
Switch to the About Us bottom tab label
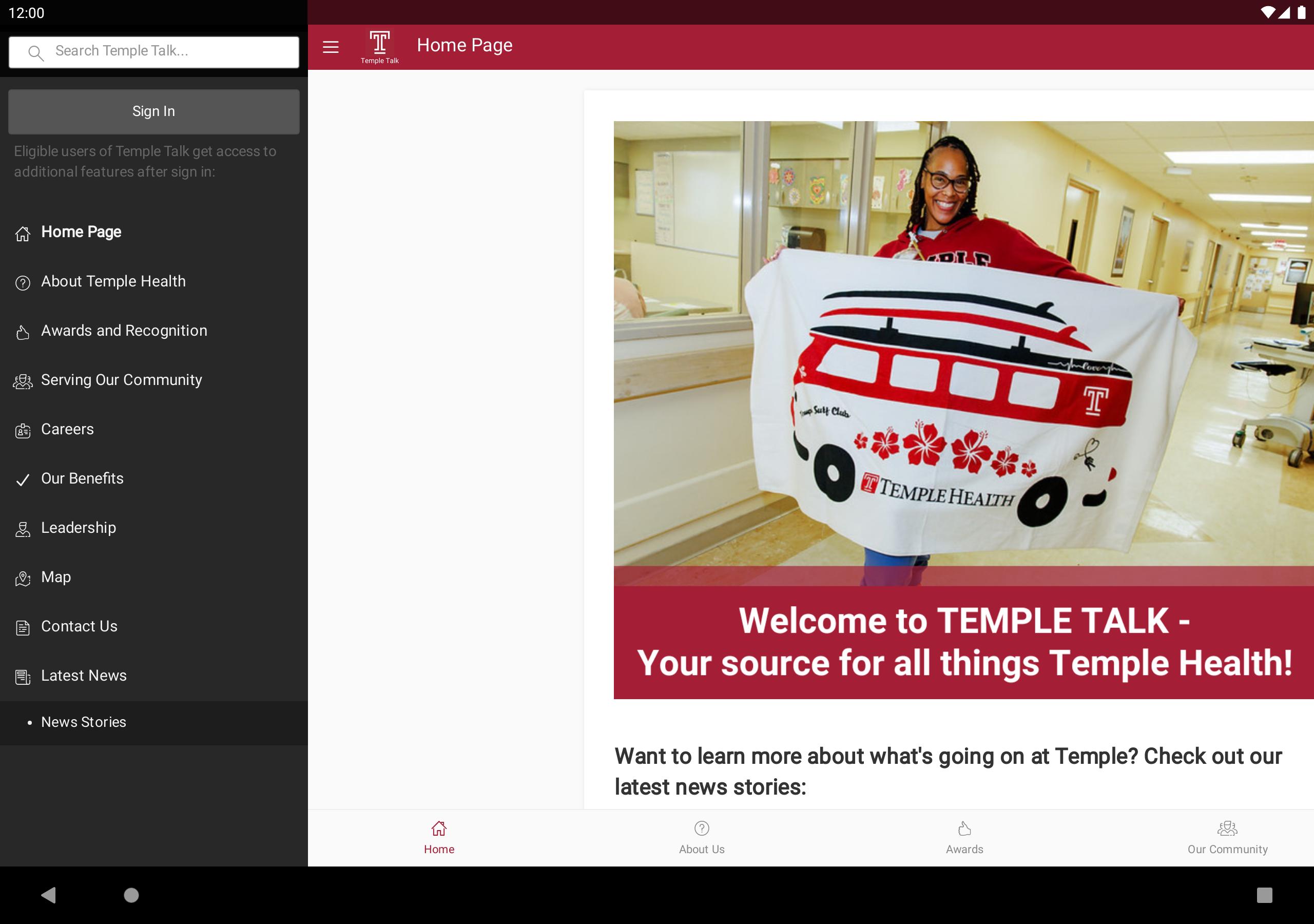[x=702, y=849]
